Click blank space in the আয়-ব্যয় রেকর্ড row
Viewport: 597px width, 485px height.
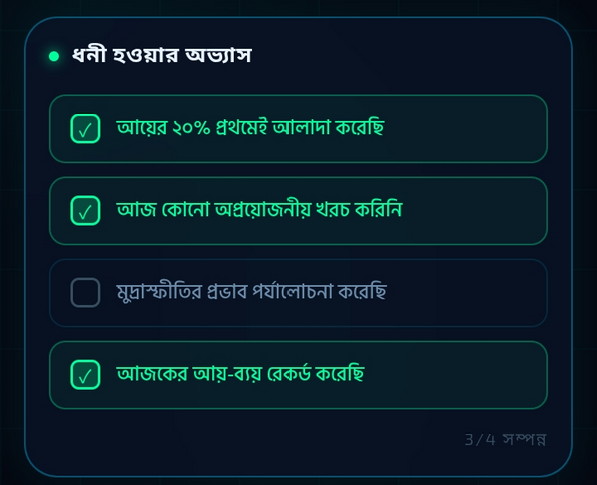pos(455,375)
